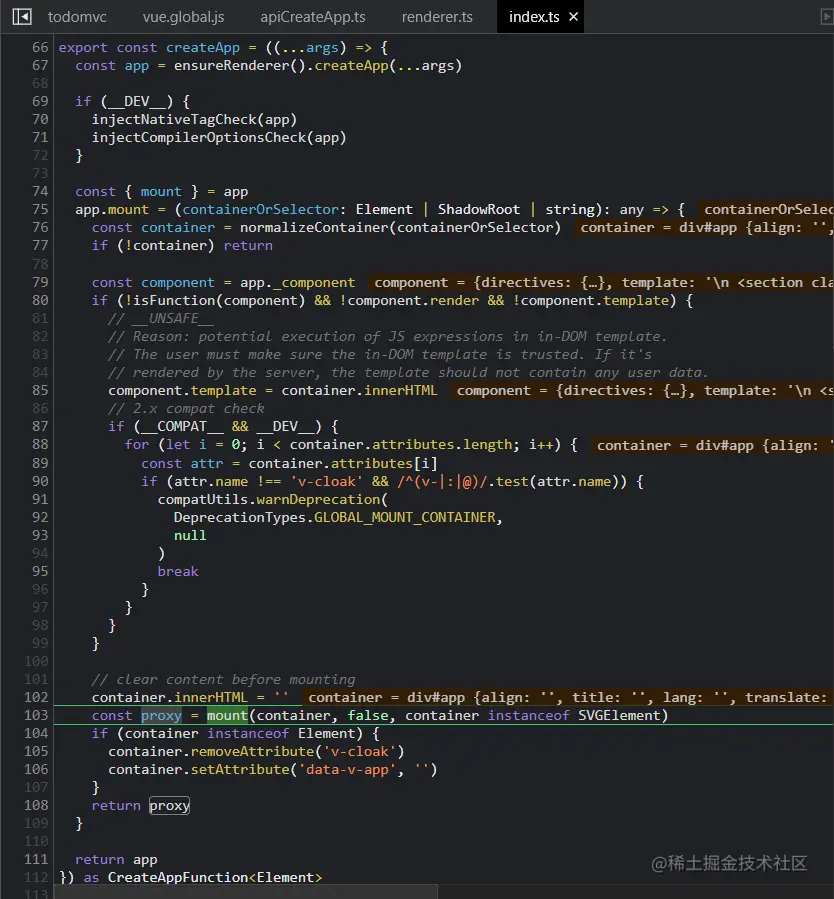Click "__UNSAFE__" comment on line 81
Viewport: 834px width, 899px height.
point(174,318)
